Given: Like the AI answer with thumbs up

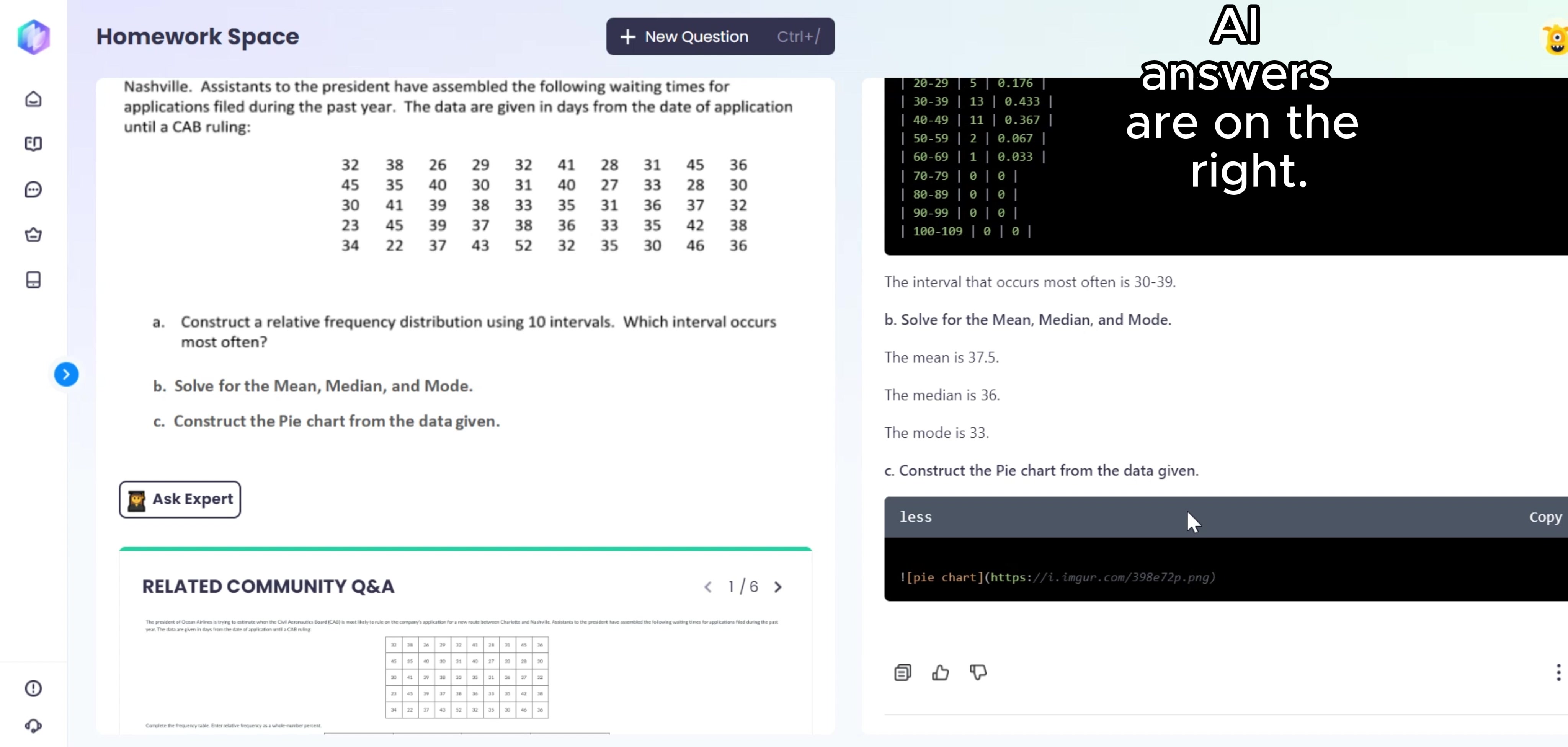Looking at the screenshot, I should point(941,672).
